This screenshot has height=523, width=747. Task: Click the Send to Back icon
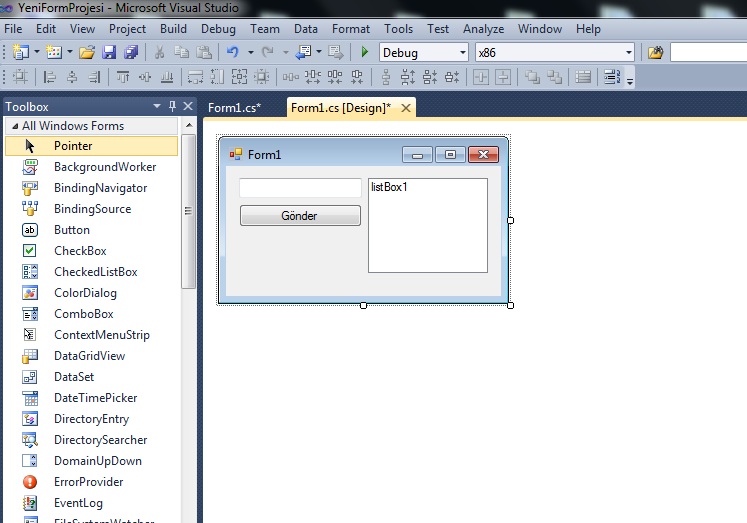pos(554,77)
